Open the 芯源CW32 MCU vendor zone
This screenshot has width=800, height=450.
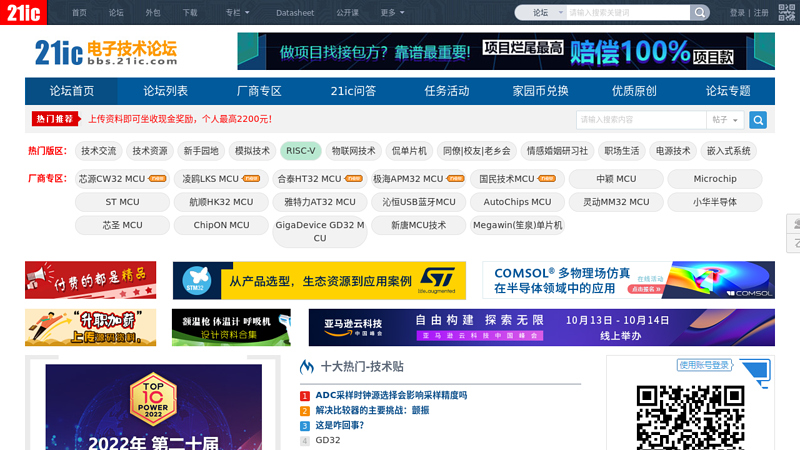[122, 179]
